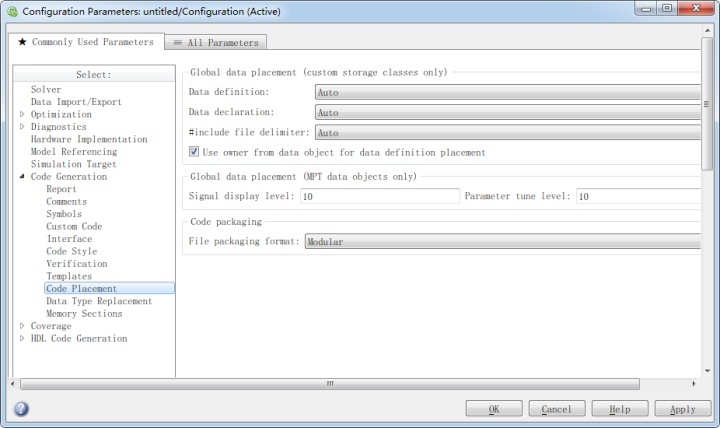Screen dimensions: 720x428
Task: Select Code Style in the tree
Action: (x=72, y=251)
